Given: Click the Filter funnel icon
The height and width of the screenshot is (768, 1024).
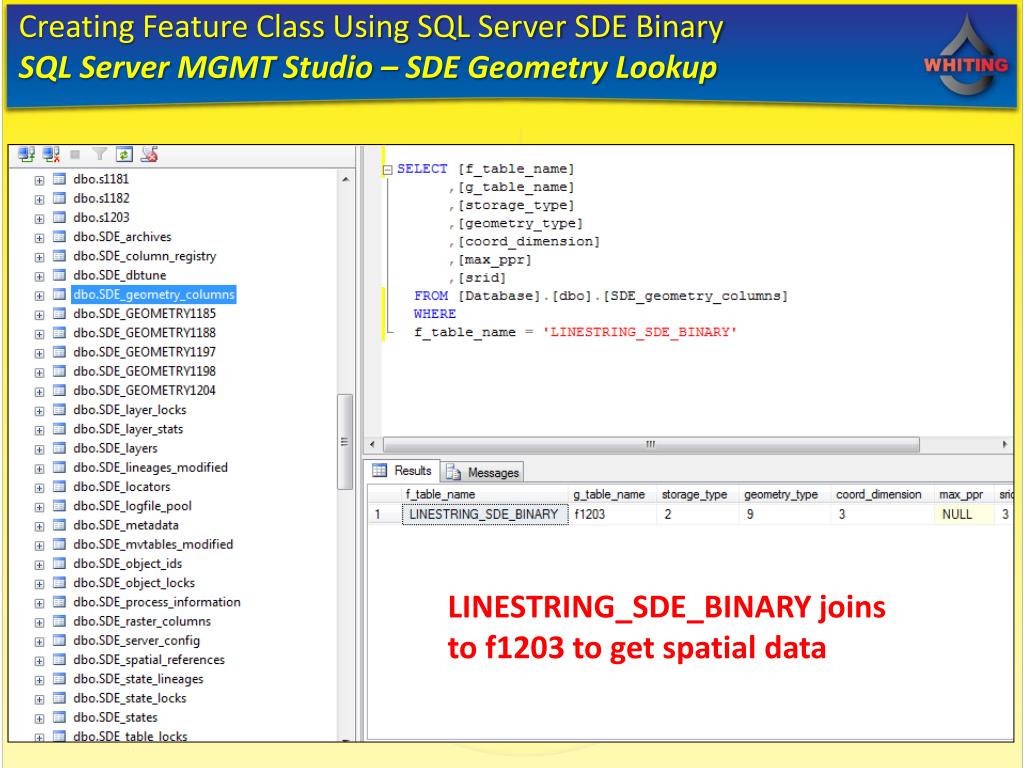Looking at the screenshot, I should pyautogui.click(x=99, y=155).
